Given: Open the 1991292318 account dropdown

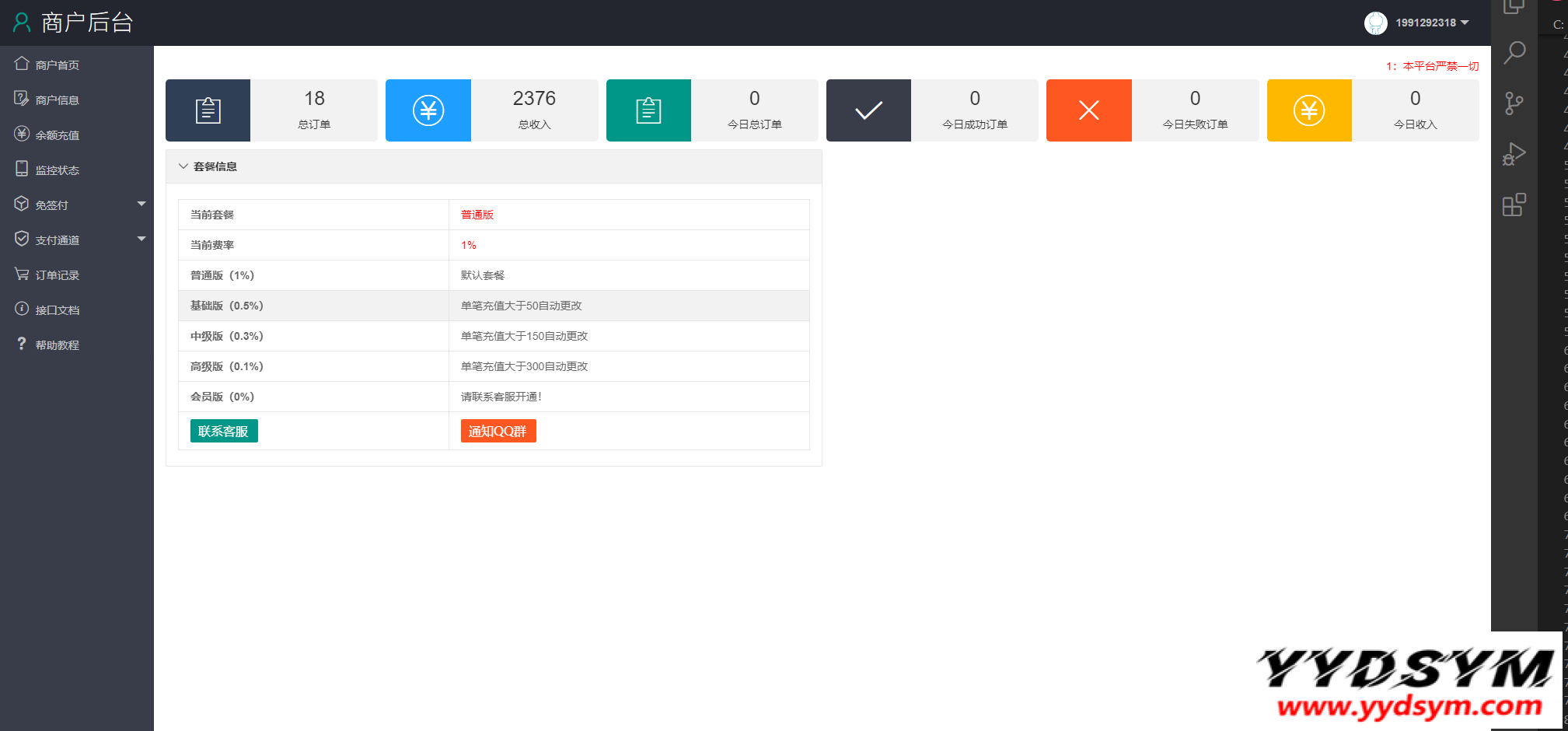Looking at the screenshot, I should pyautogui.click(x=1425, y=23).
